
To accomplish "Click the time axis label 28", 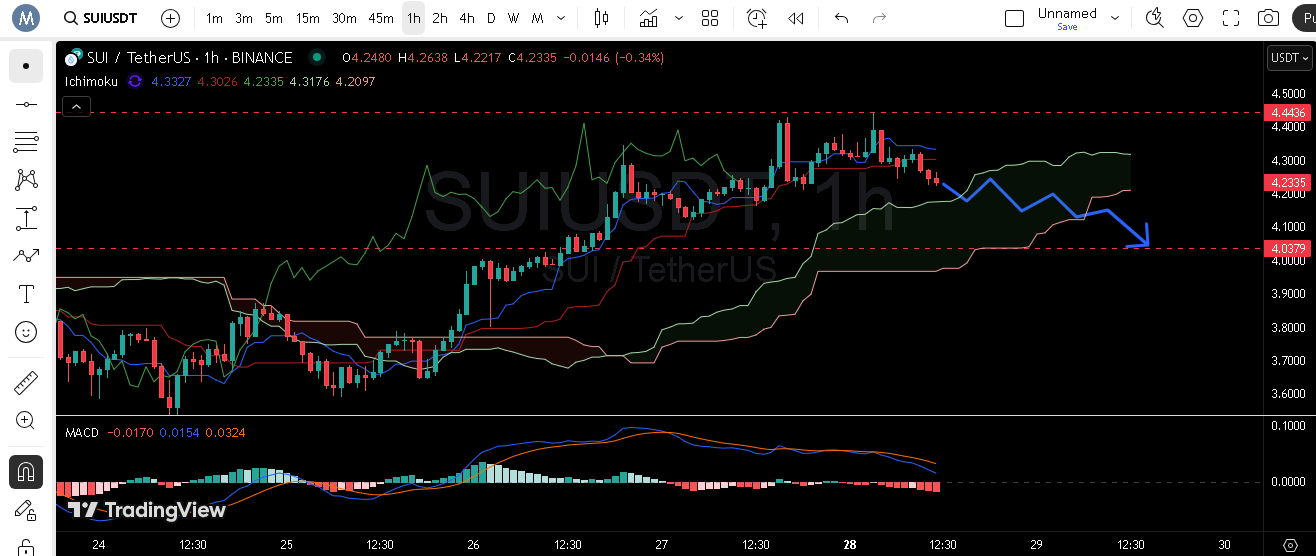I will tap(849, 545).
